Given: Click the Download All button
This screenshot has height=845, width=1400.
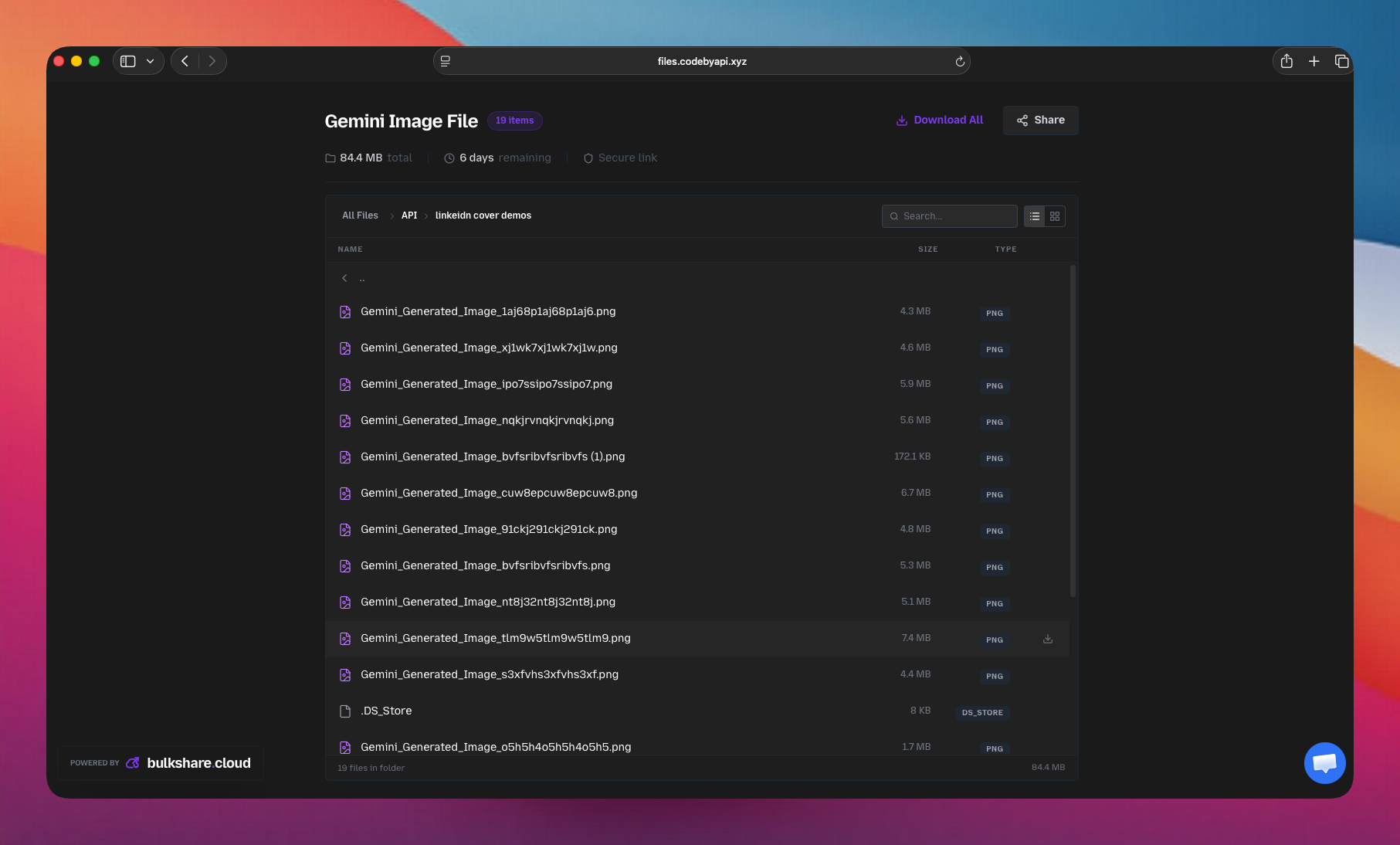Looking at the screenshot, I should coord(939,120).
